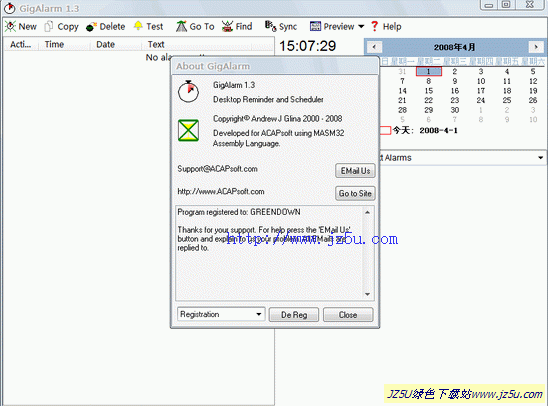This screenshot has height=406, width=548.
Task: Click the De Reg button
Action: pyautogui.click(x=294, y=315)
